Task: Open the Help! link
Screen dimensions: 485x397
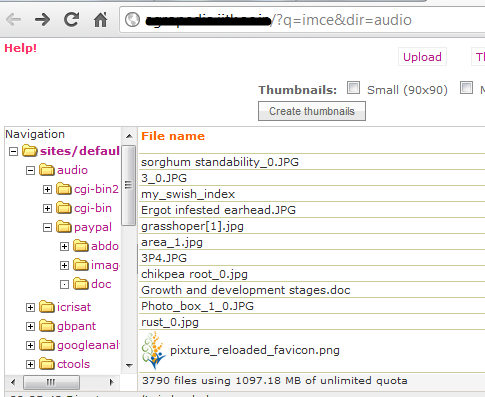Action: [21, 48]
